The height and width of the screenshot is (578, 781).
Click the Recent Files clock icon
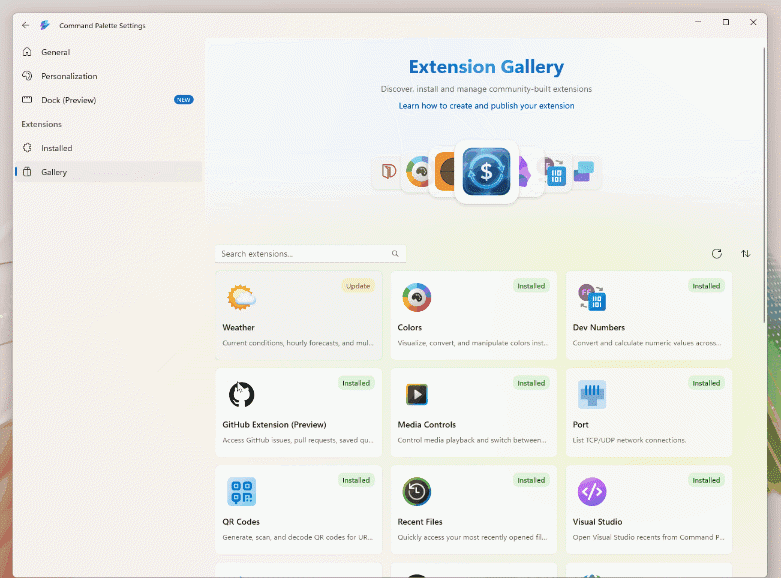click(x=416, y=491)
